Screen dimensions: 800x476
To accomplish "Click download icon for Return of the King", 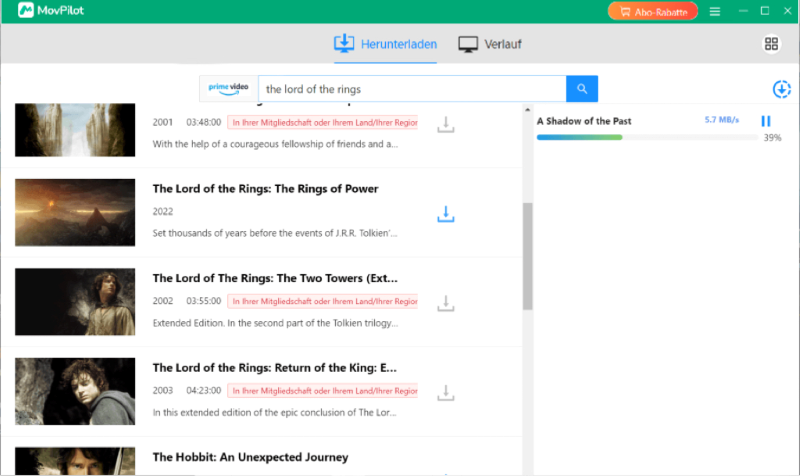I will (445, 393).
